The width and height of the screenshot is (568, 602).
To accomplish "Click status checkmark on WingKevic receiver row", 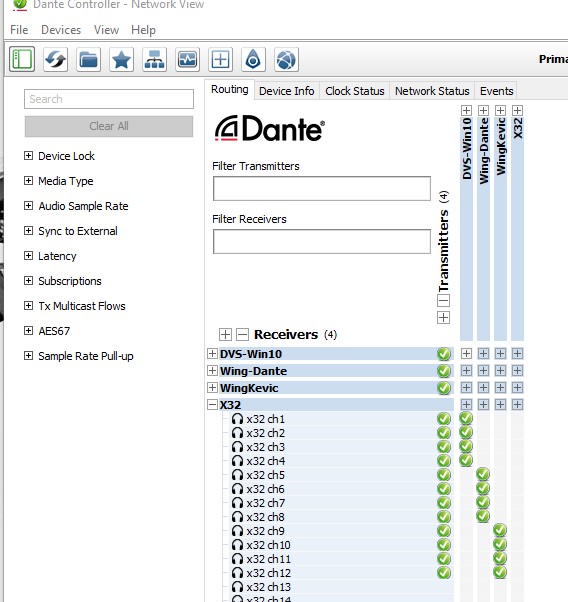I will point(444,388).
